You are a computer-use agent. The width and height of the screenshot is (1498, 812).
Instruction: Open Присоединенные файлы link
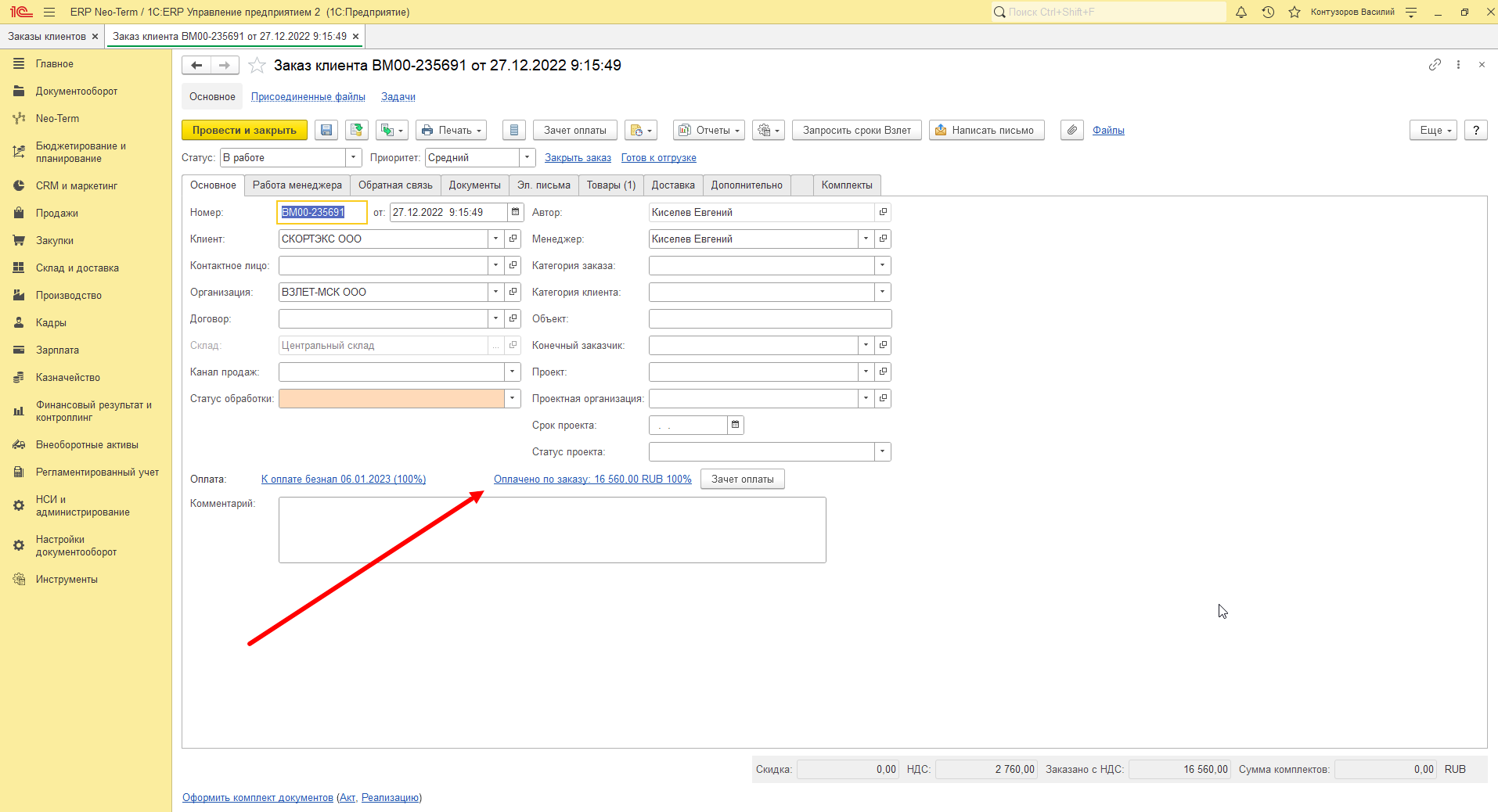[x=308, y=96]
